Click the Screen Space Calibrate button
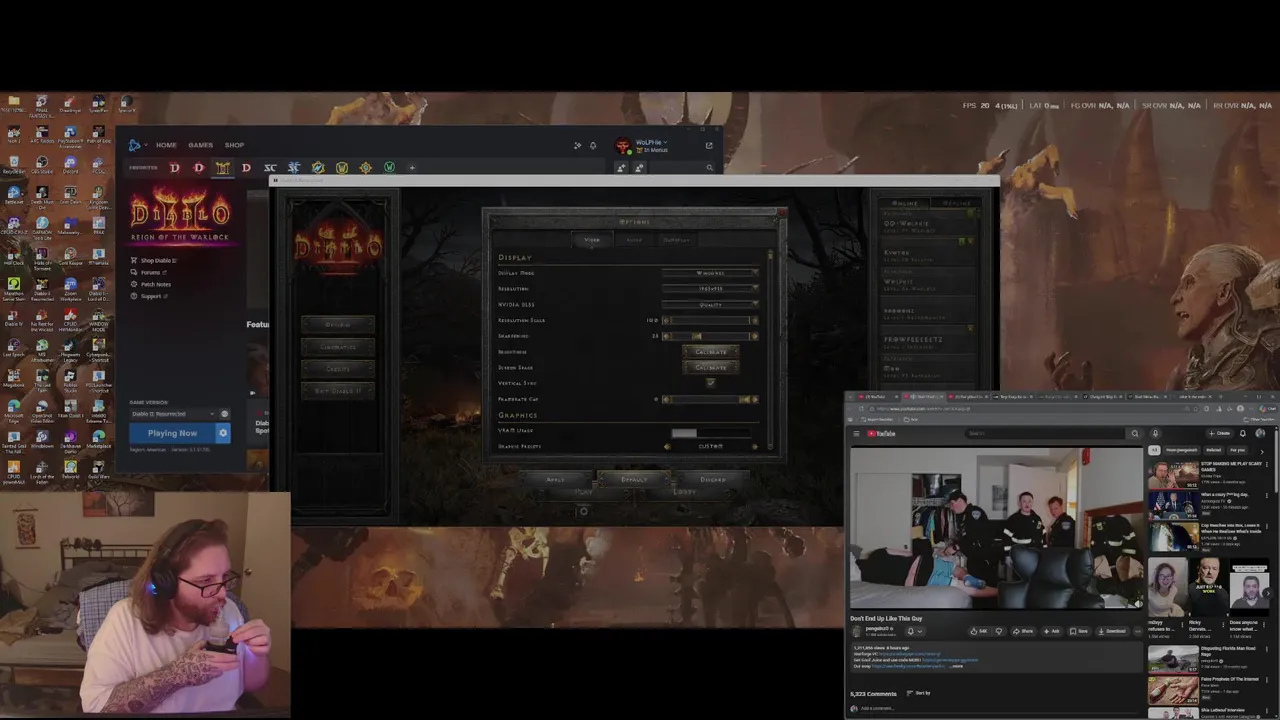The height and width of the screenshot is (720, 1280). pos(711,367)
